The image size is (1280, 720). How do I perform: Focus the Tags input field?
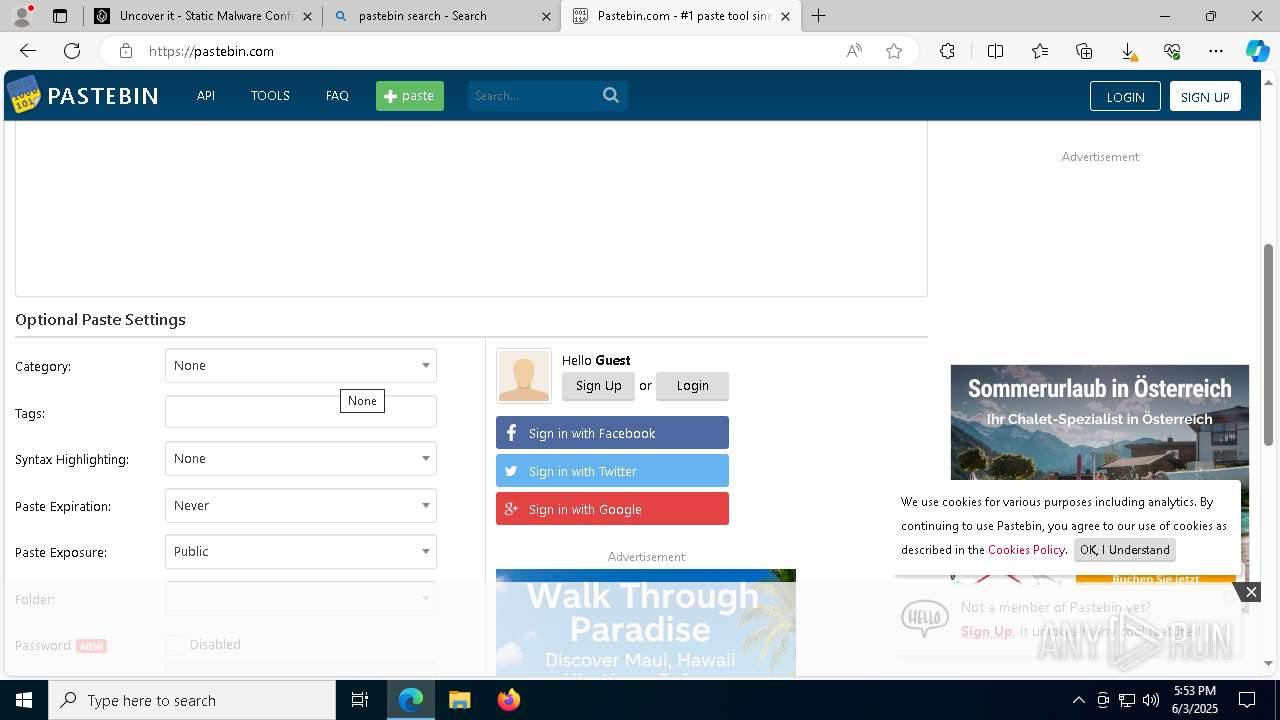tap(301, 412)
